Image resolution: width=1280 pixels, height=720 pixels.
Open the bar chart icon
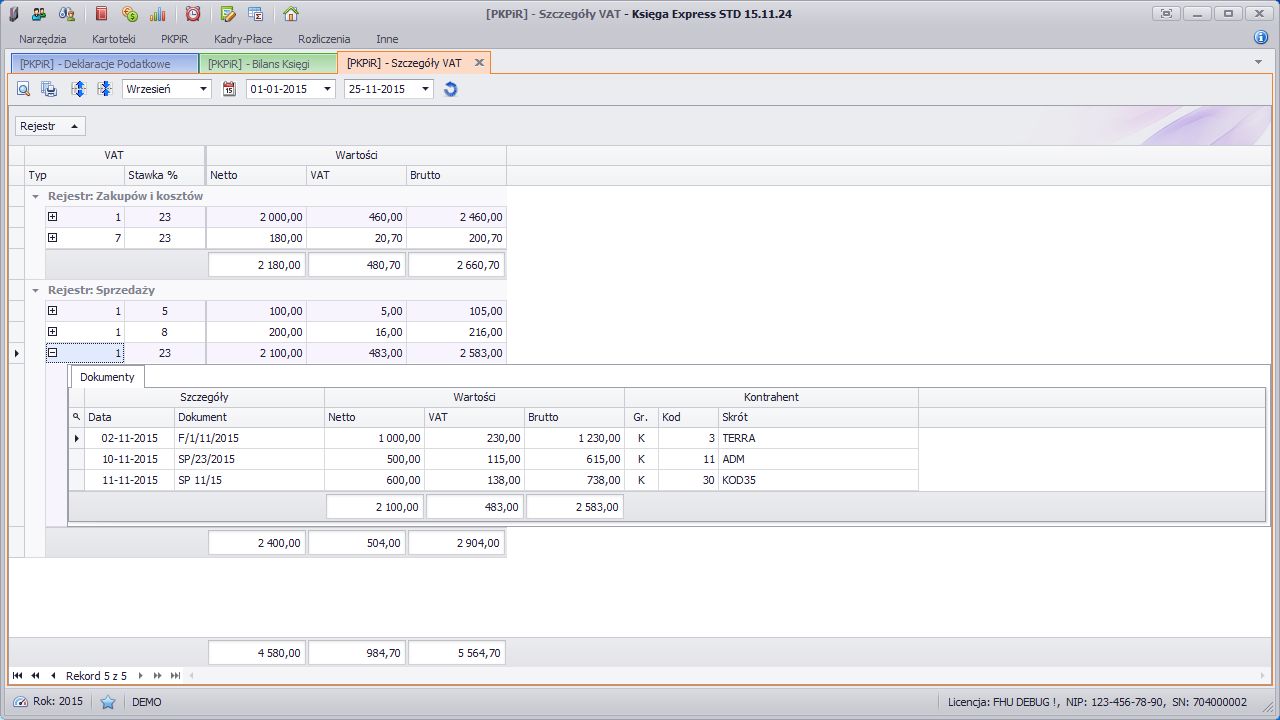click(x=158, y=14)
